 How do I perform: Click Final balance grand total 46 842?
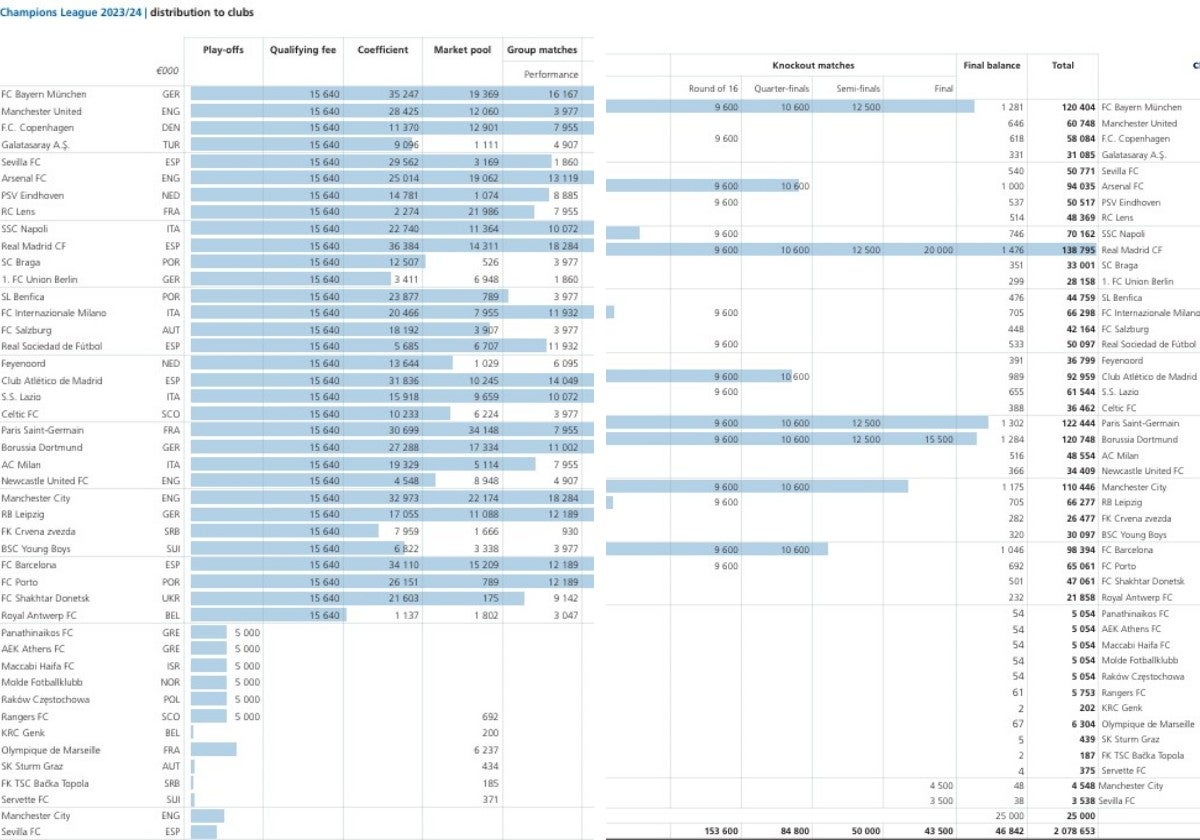[x=1009, y=830]
